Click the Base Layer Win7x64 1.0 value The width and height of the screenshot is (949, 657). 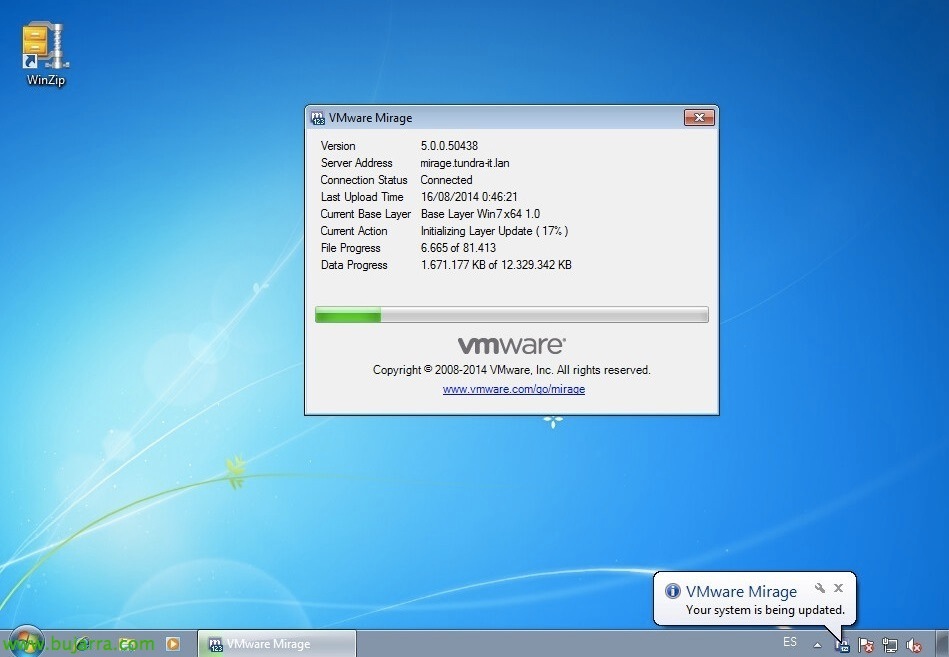[x=481, y=214]
